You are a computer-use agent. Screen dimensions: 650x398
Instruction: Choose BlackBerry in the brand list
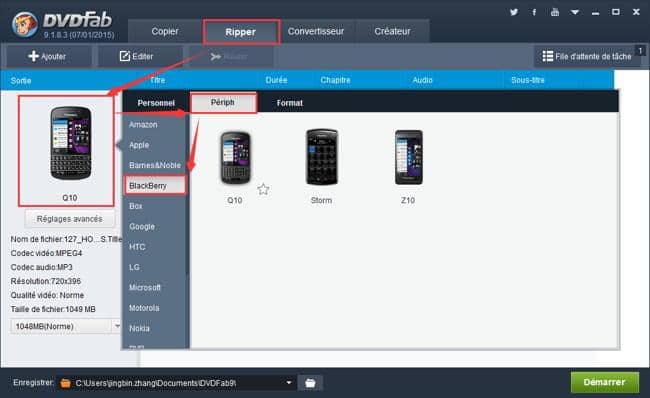pos(155,185)
